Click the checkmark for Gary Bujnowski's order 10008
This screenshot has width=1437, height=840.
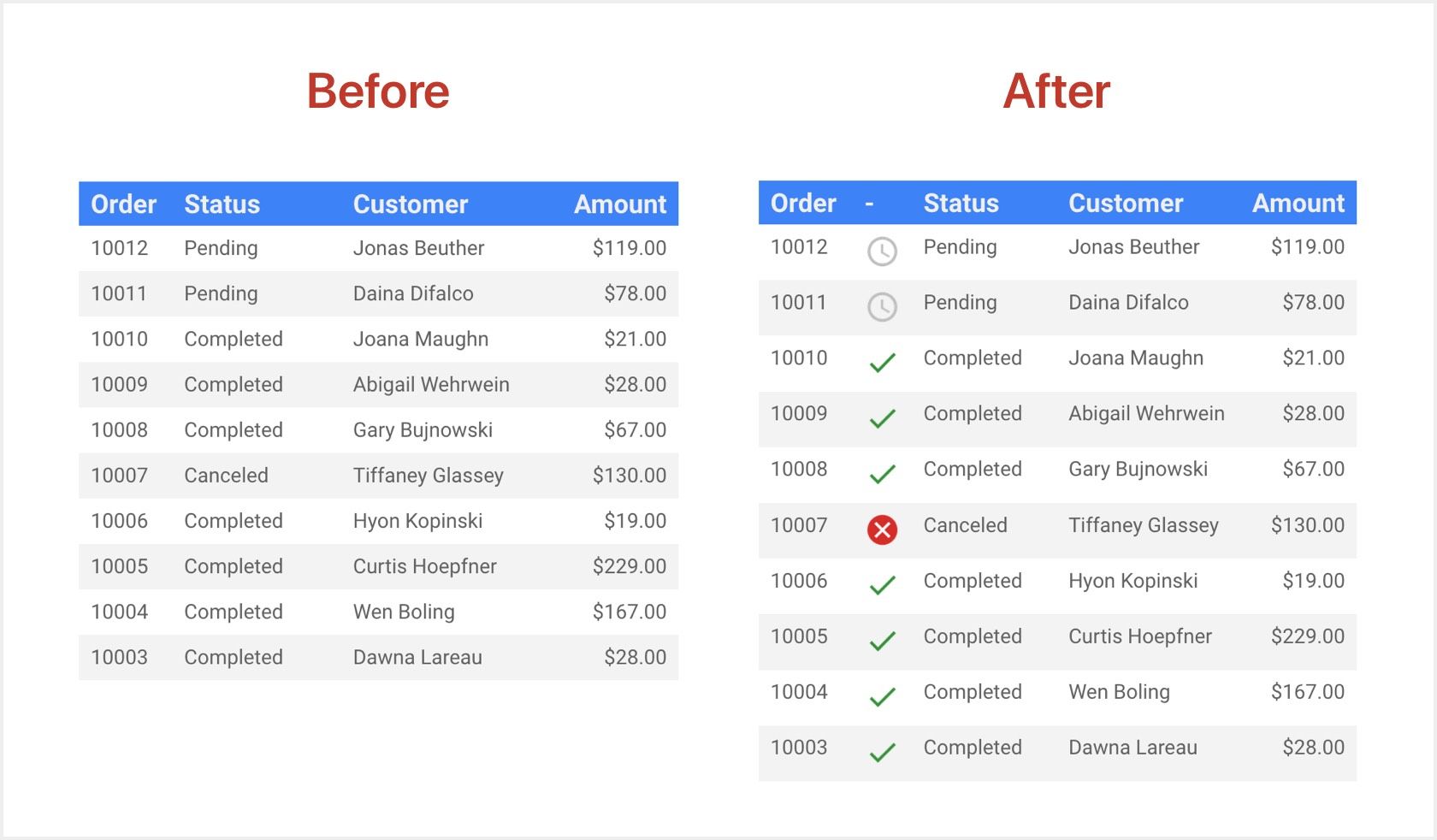click(x=882, y=474)
